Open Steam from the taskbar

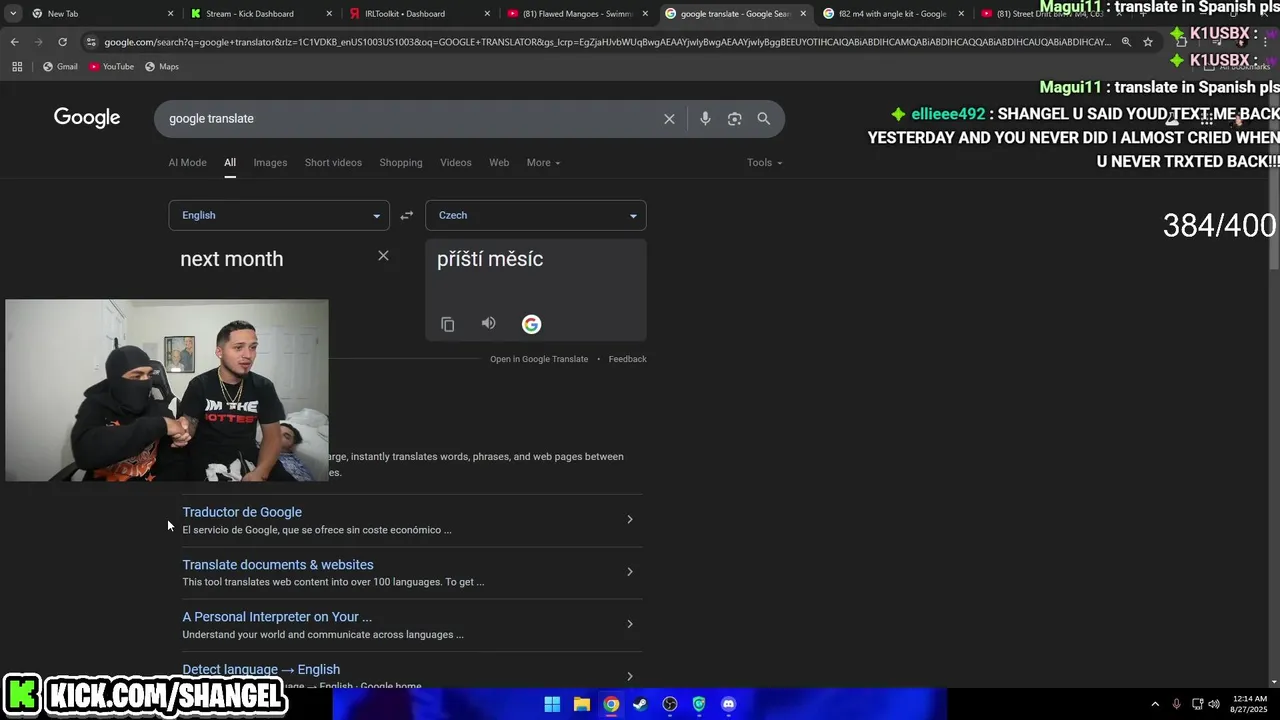click(x=640, y=704)
